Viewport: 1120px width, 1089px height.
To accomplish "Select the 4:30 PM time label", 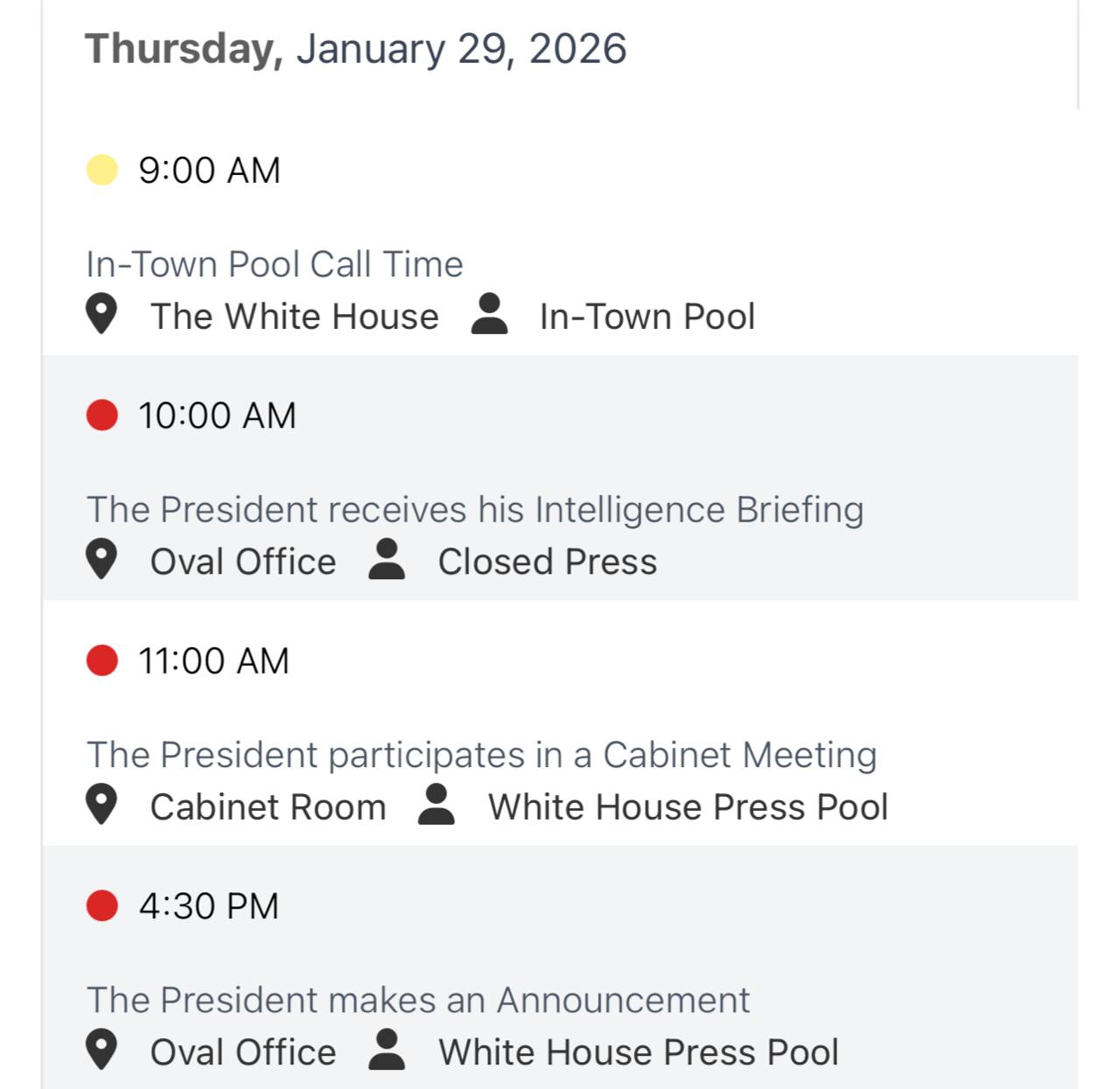I will point(209,906).
